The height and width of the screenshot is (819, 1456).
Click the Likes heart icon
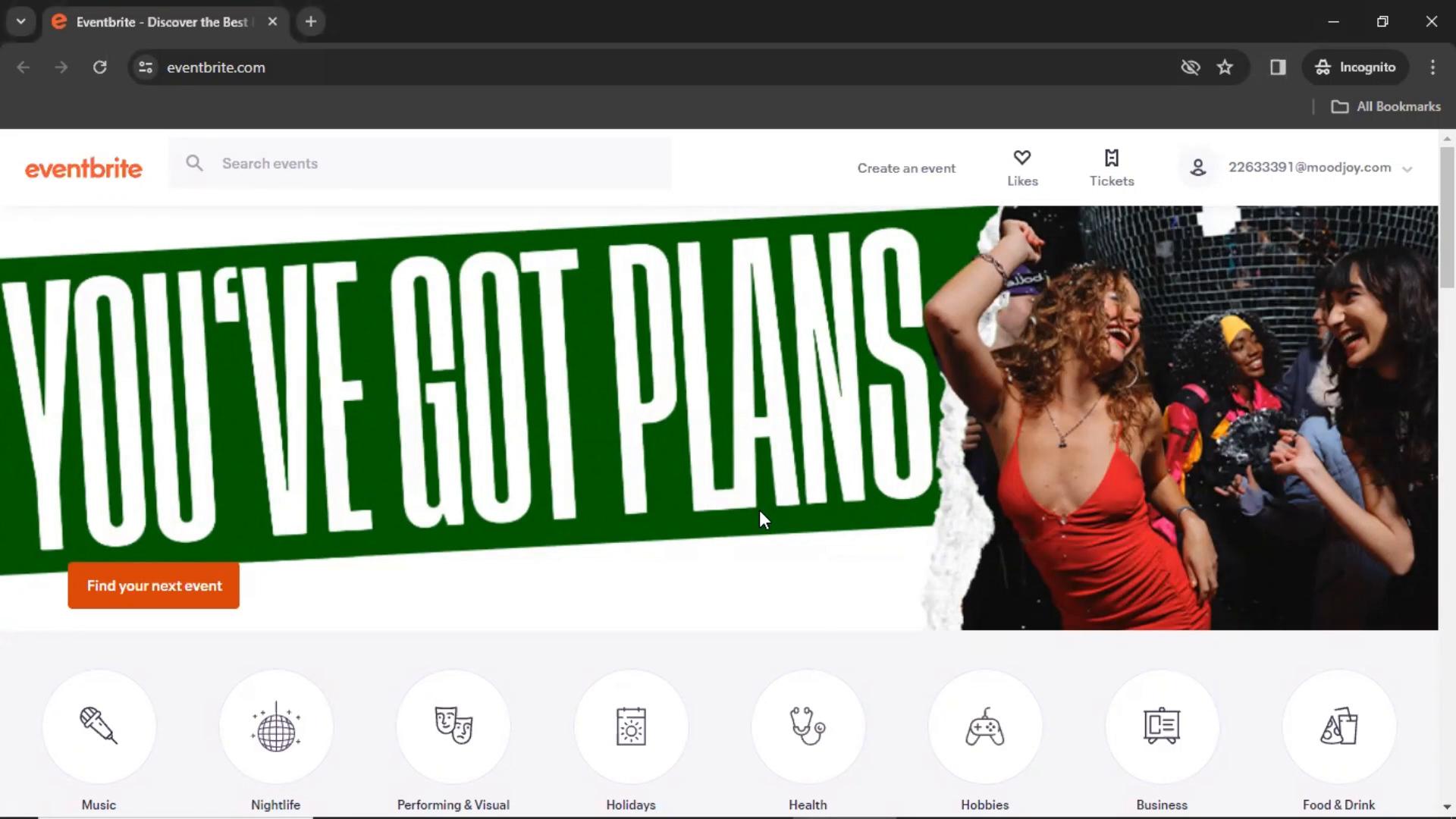[1022, 157]
